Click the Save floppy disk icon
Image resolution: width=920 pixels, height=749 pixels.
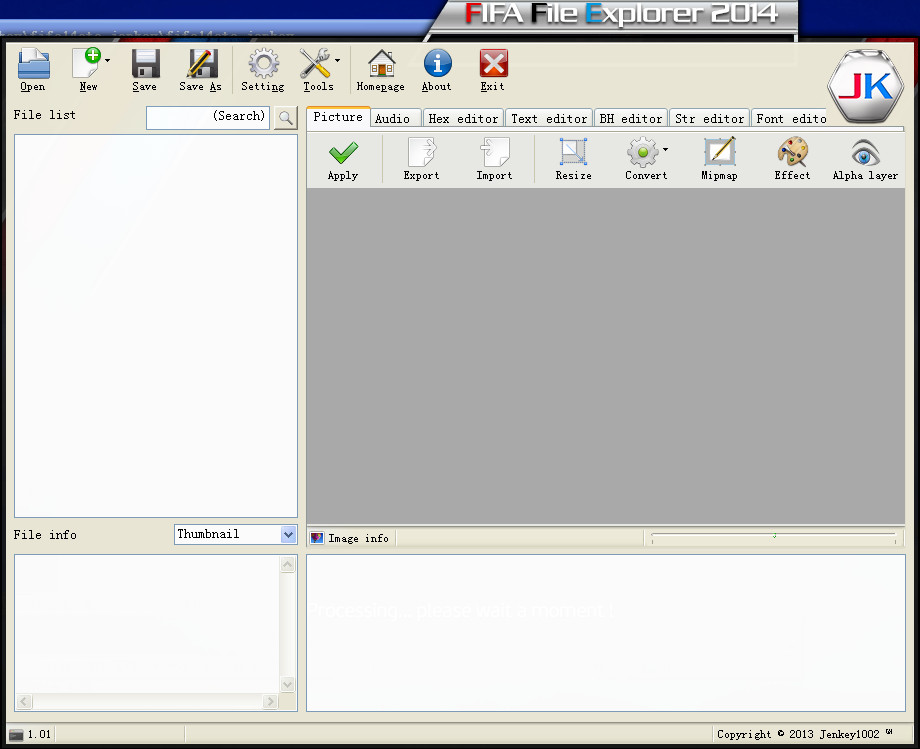[146, 63]
